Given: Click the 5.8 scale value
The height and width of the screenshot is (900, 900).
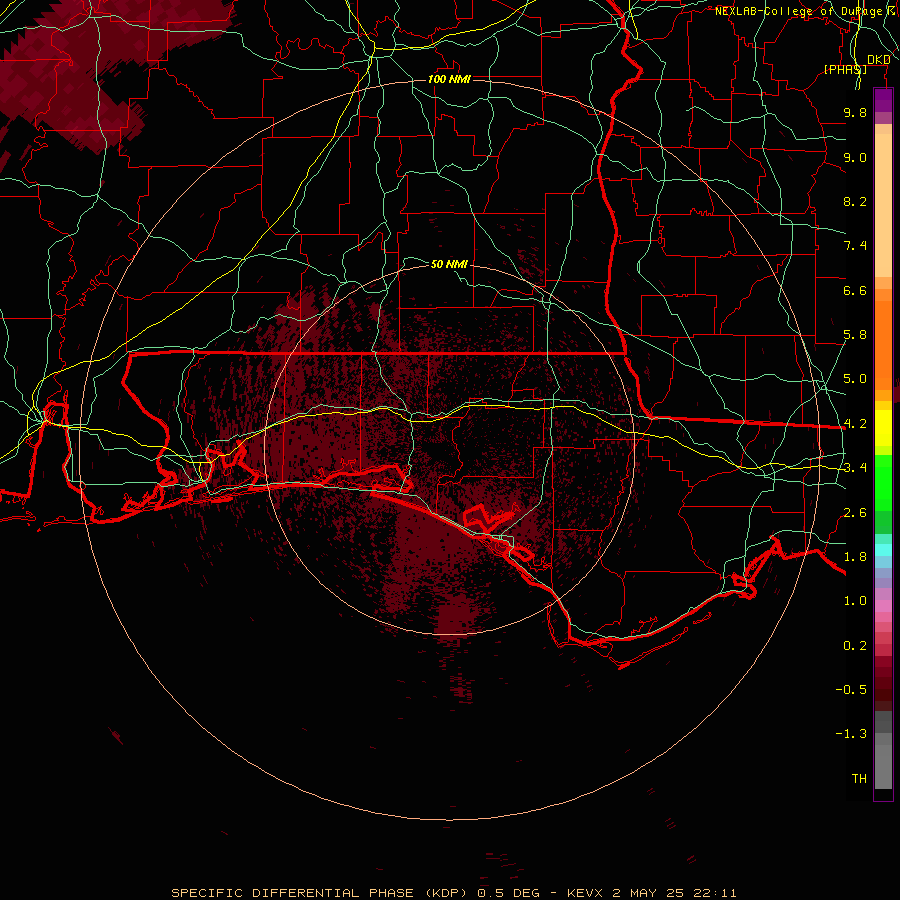Looking at the screenshot, I should click(855, 335).
